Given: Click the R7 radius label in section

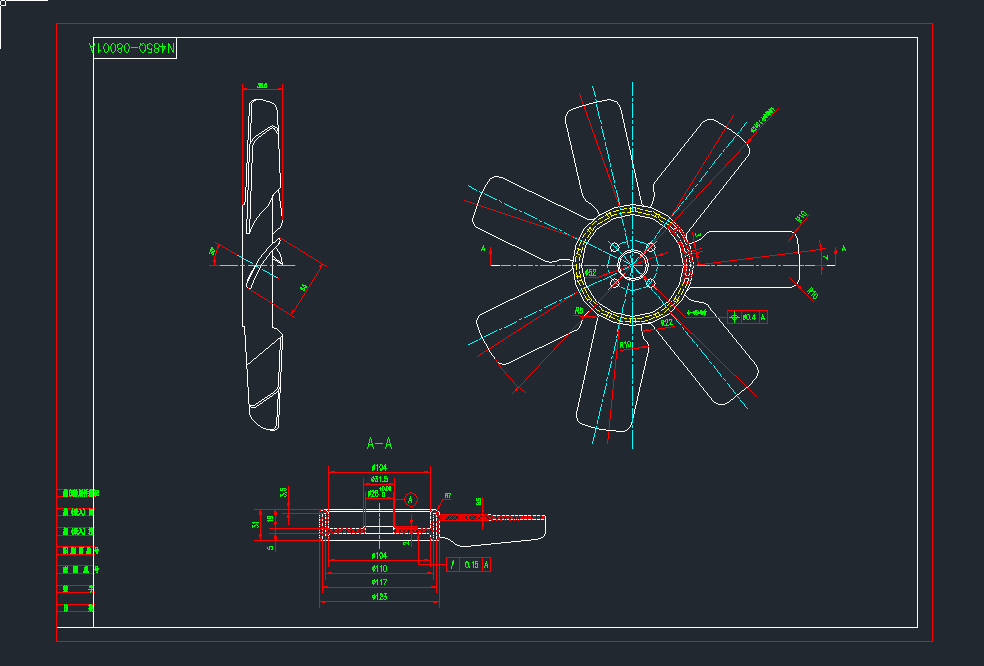Looking at the screenshot, I should point(447,495).
